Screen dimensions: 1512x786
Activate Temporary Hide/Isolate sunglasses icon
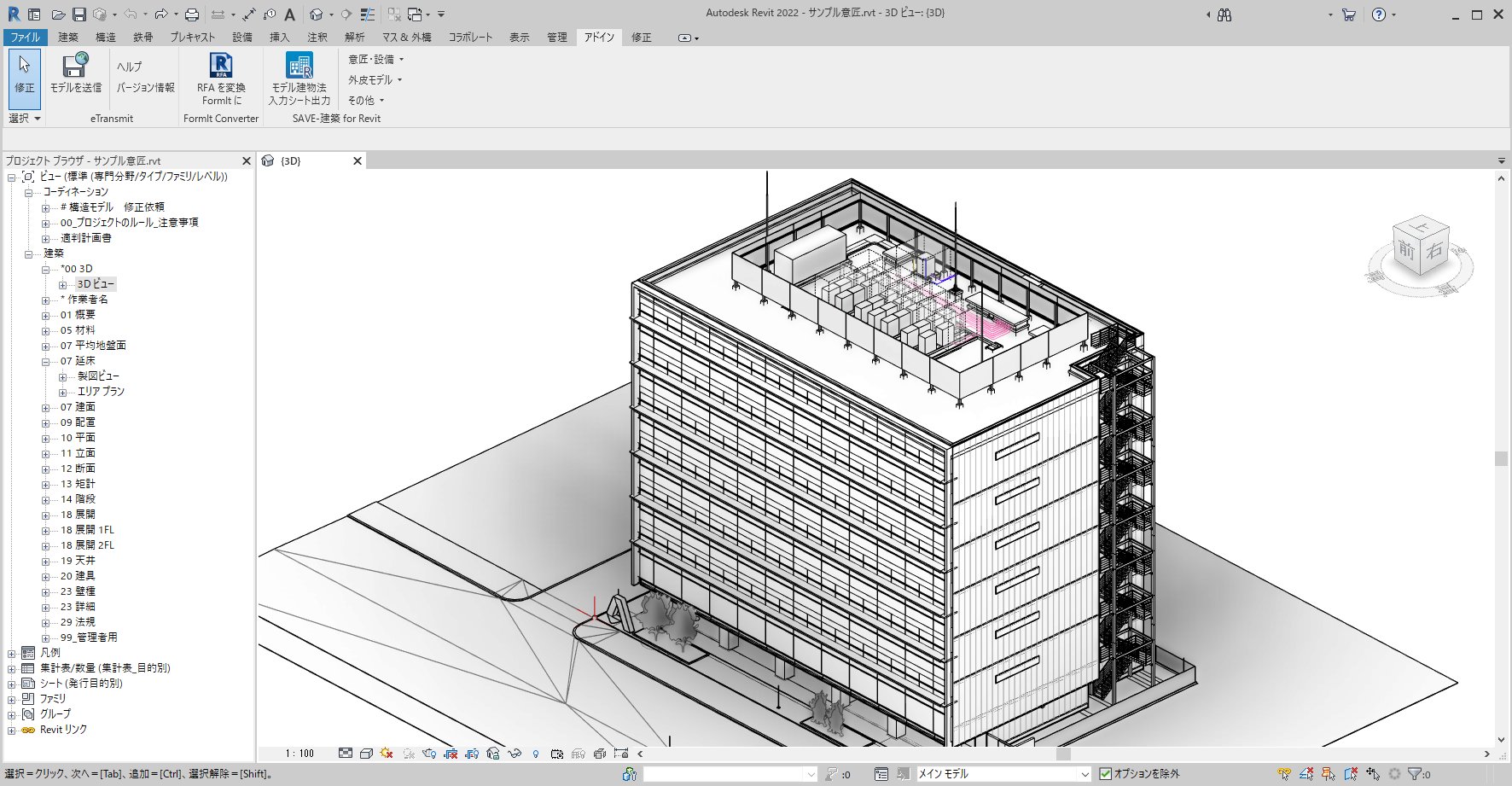point(515,754)
